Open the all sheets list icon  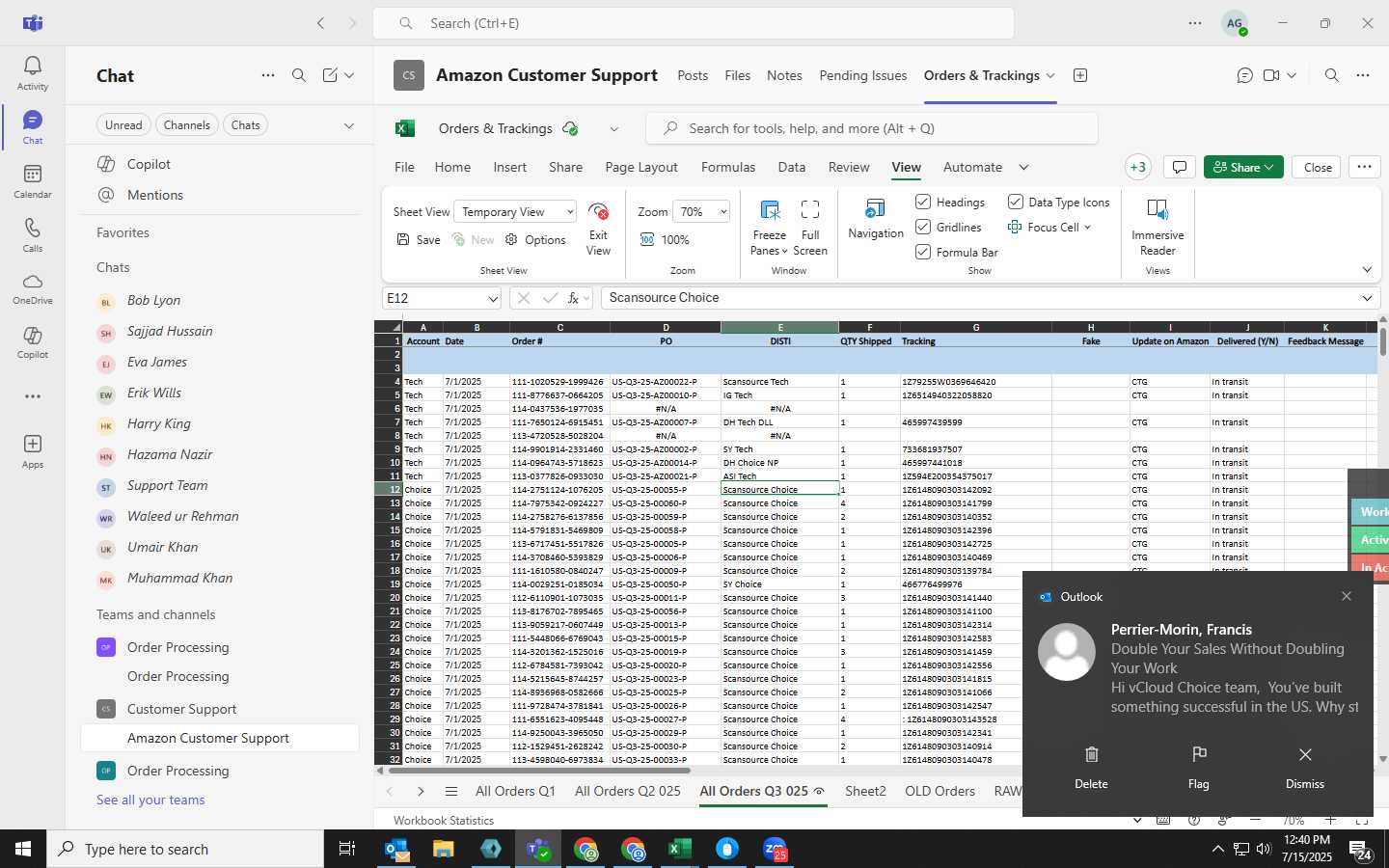pyautogui.click(x=450, y=791)
